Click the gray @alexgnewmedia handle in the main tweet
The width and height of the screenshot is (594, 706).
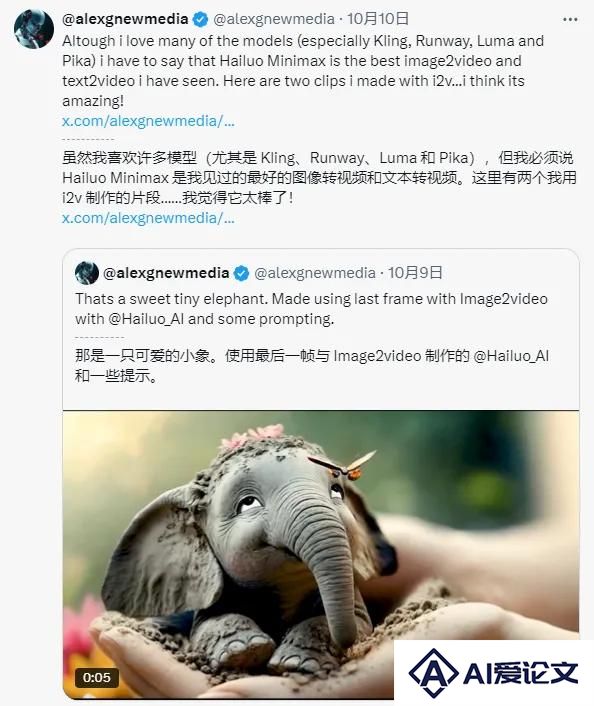click(x=274, y=19)
